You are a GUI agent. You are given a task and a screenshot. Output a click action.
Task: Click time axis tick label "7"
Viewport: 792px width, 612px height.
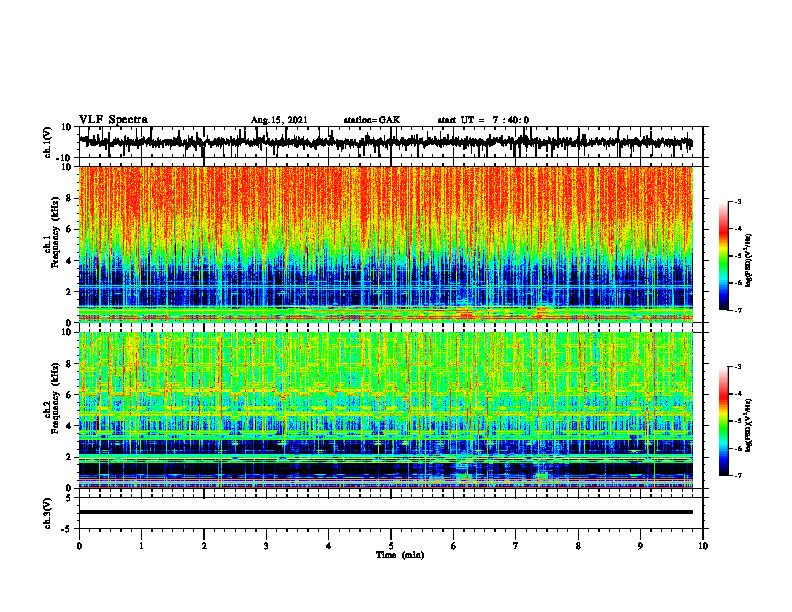point(516,546)
